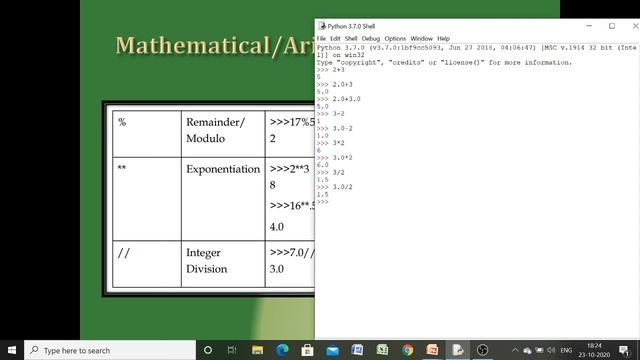Click the '6.0' output in the shell
This screenshot has width=640, height=360.
[322, 165]
